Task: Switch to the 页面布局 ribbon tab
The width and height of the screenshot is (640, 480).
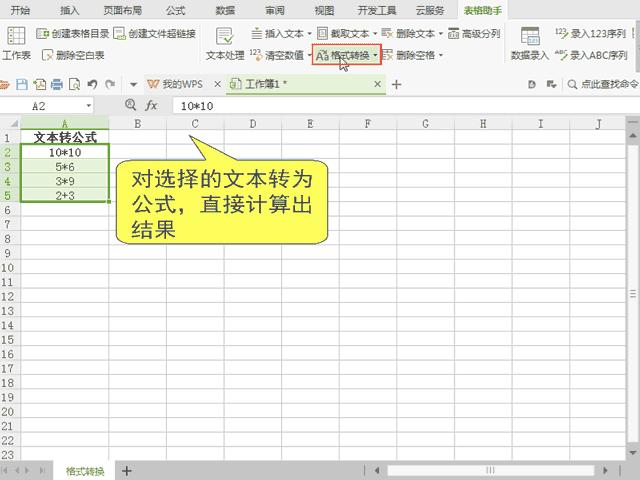Action: pyautogui.click(x=122, y=10)
